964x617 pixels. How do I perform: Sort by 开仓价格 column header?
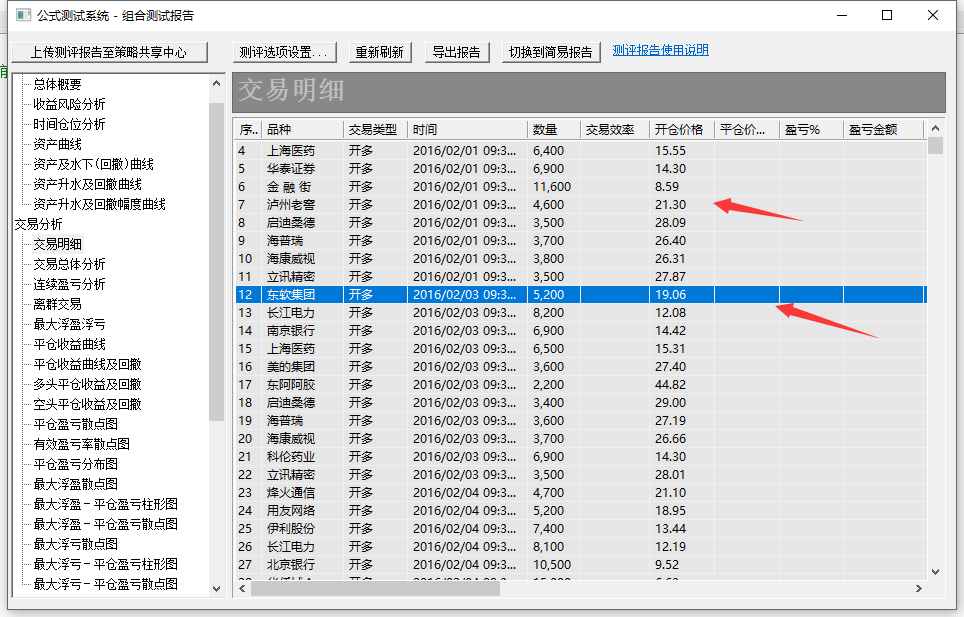point(681,130)
